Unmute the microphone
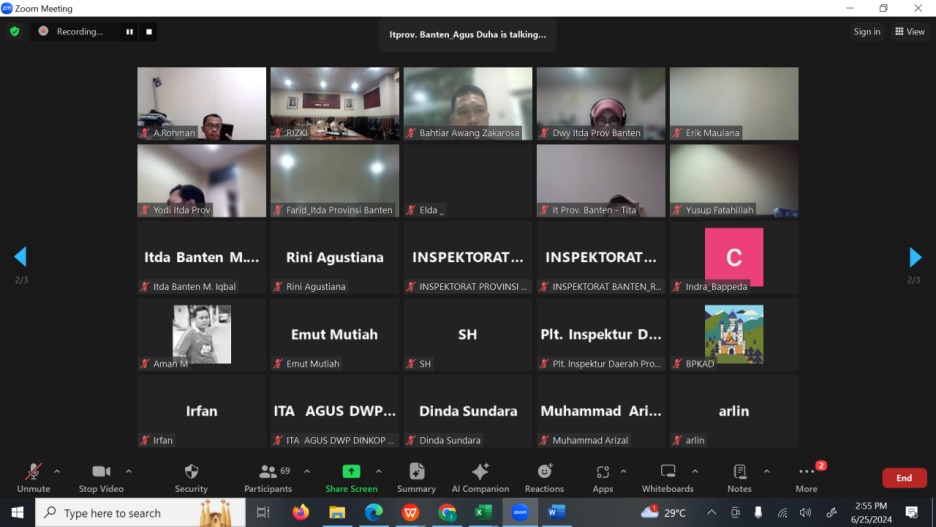 (x=33, y=472)
